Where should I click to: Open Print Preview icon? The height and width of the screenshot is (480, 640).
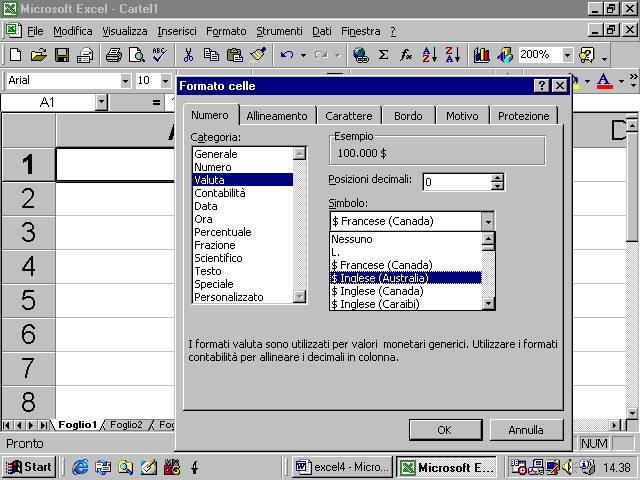137,55
